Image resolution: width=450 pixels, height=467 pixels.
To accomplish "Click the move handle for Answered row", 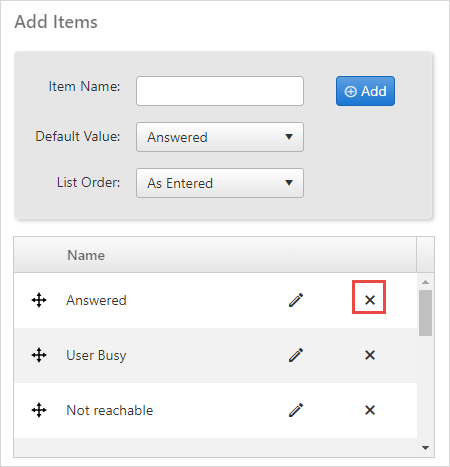I will pos(39,300).
